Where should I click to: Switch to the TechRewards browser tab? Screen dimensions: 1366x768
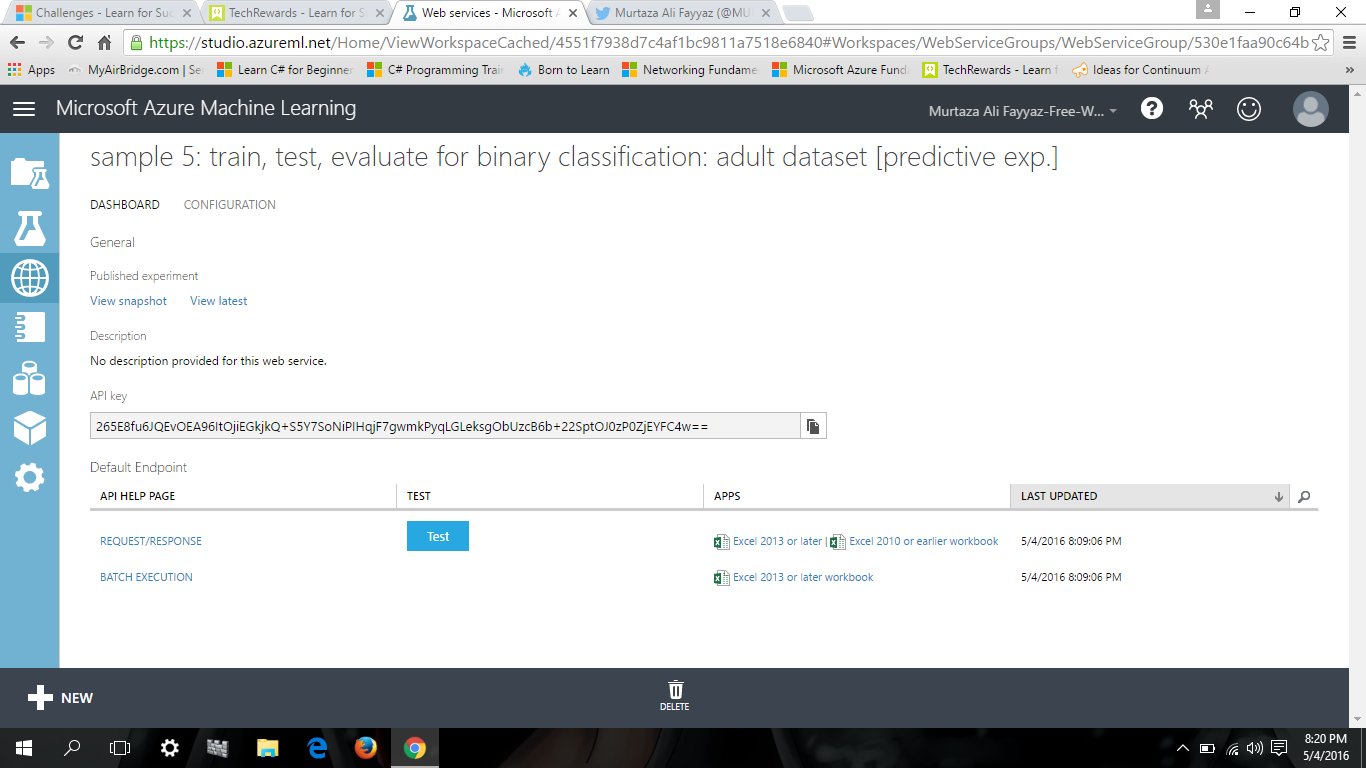(295, 13)
